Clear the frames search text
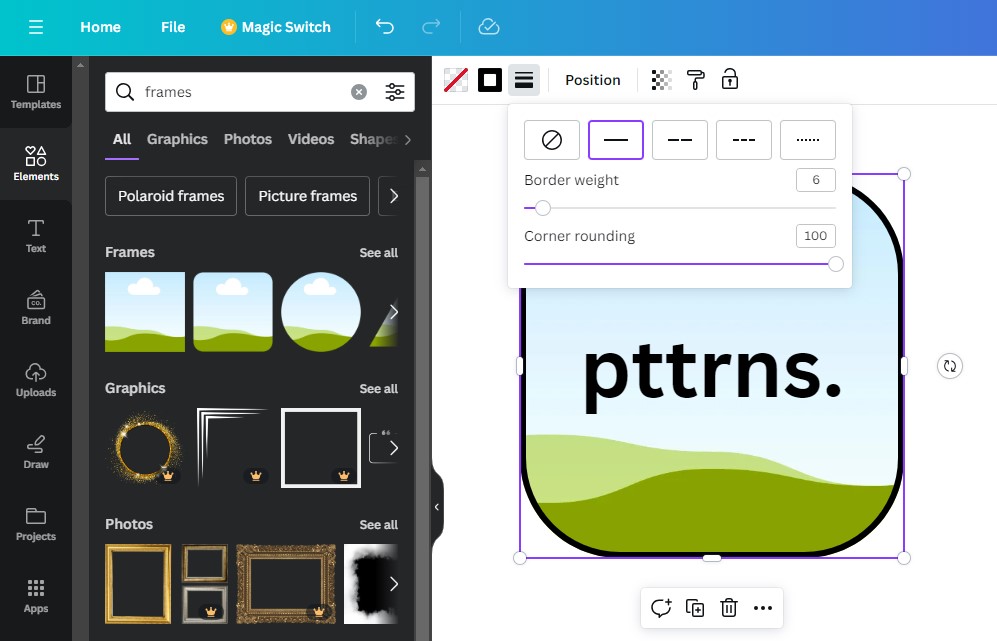The image size is (997, 641). pos(359,92)
